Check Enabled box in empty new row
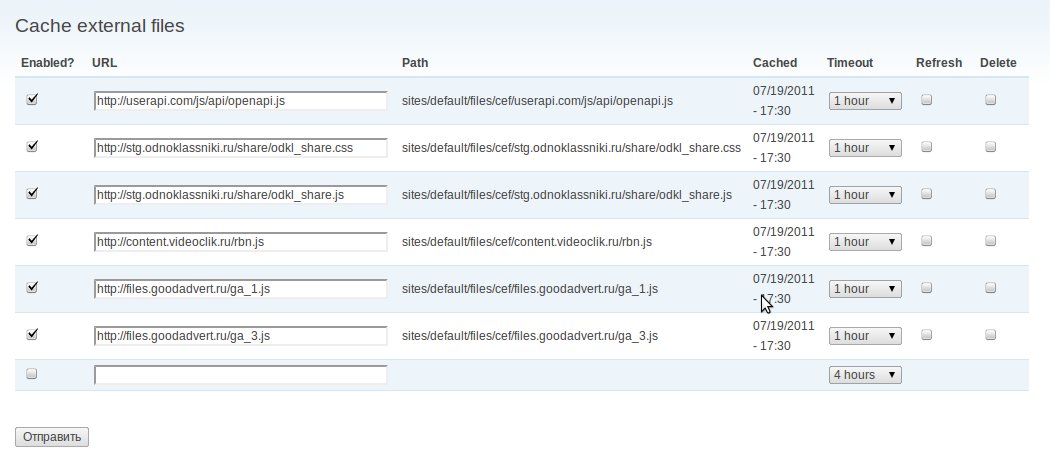 (31, 375)
